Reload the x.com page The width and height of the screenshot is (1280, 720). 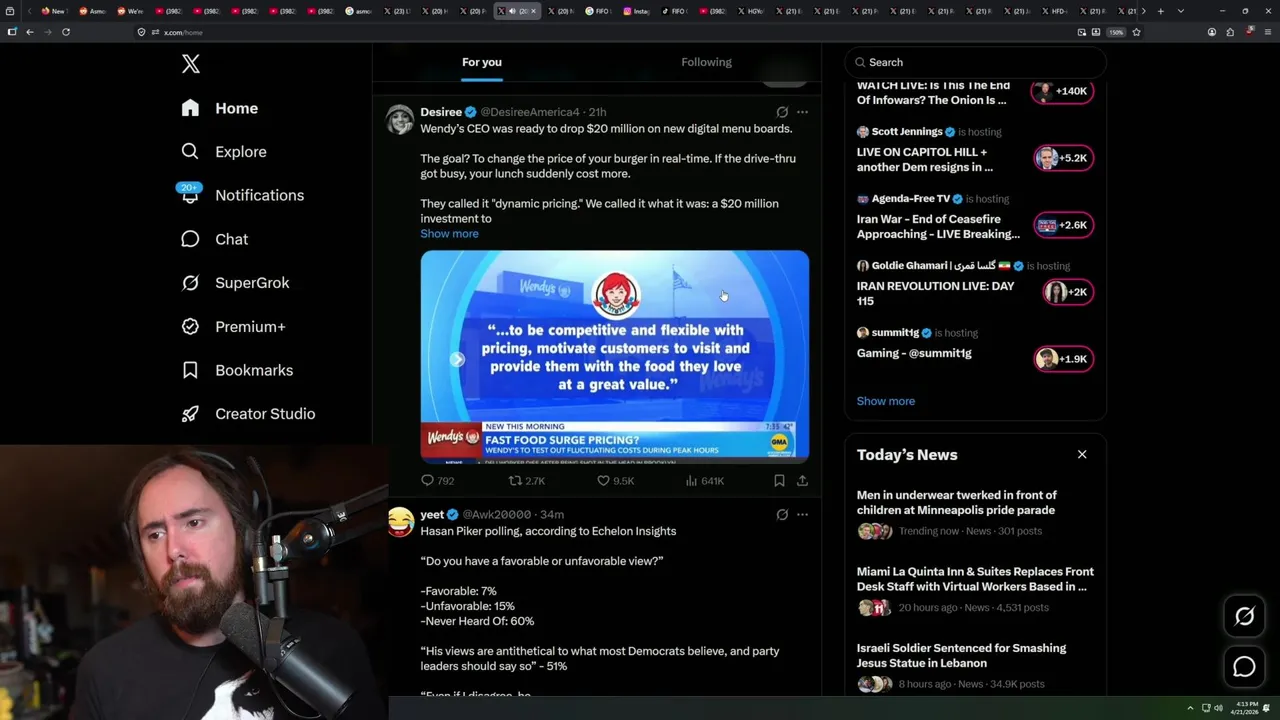(66, 32)
